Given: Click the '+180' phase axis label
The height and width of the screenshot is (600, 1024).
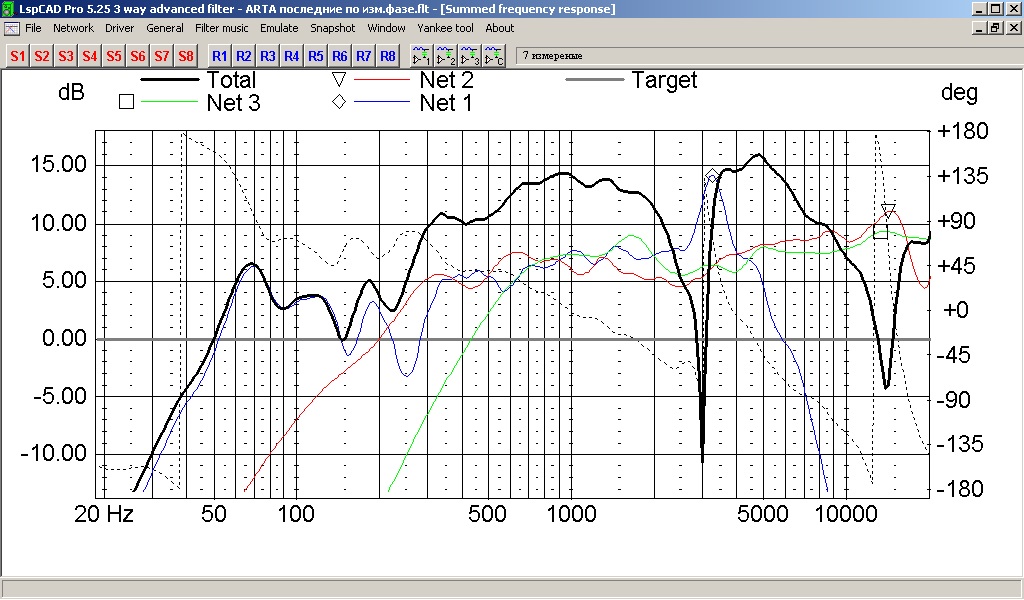Looking at the screenshot, I should tap(963, 131).
